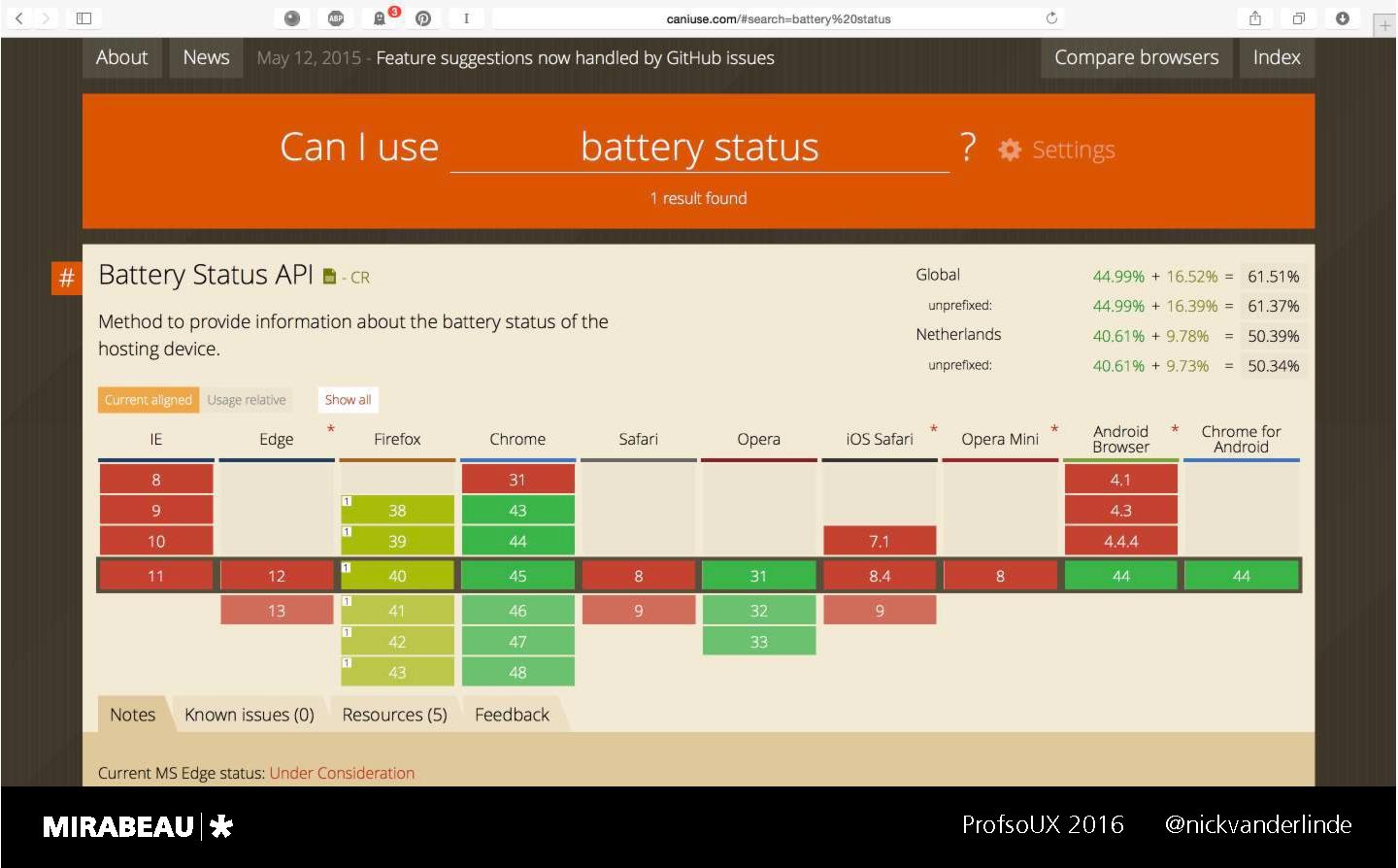This screenshot has width=1398, height=868.
Task: Open the Notes tab
Action: pyautogui.click(x=133, y=715)
